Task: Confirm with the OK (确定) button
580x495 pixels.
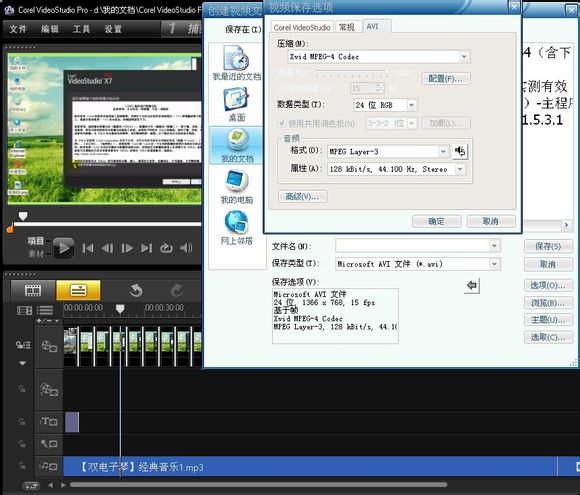Action: pyautogui.click(x=436, y=221)
